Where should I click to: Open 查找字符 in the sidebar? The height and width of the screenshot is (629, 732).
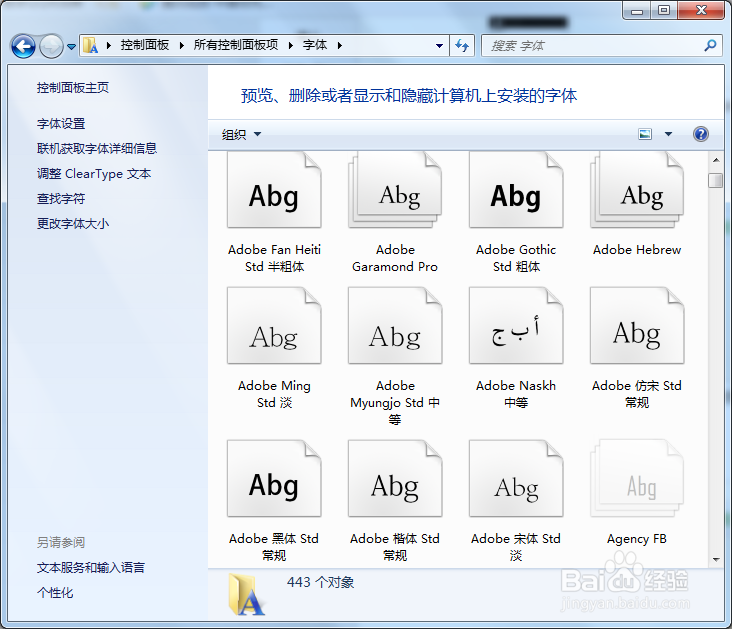tap(61, 198)
